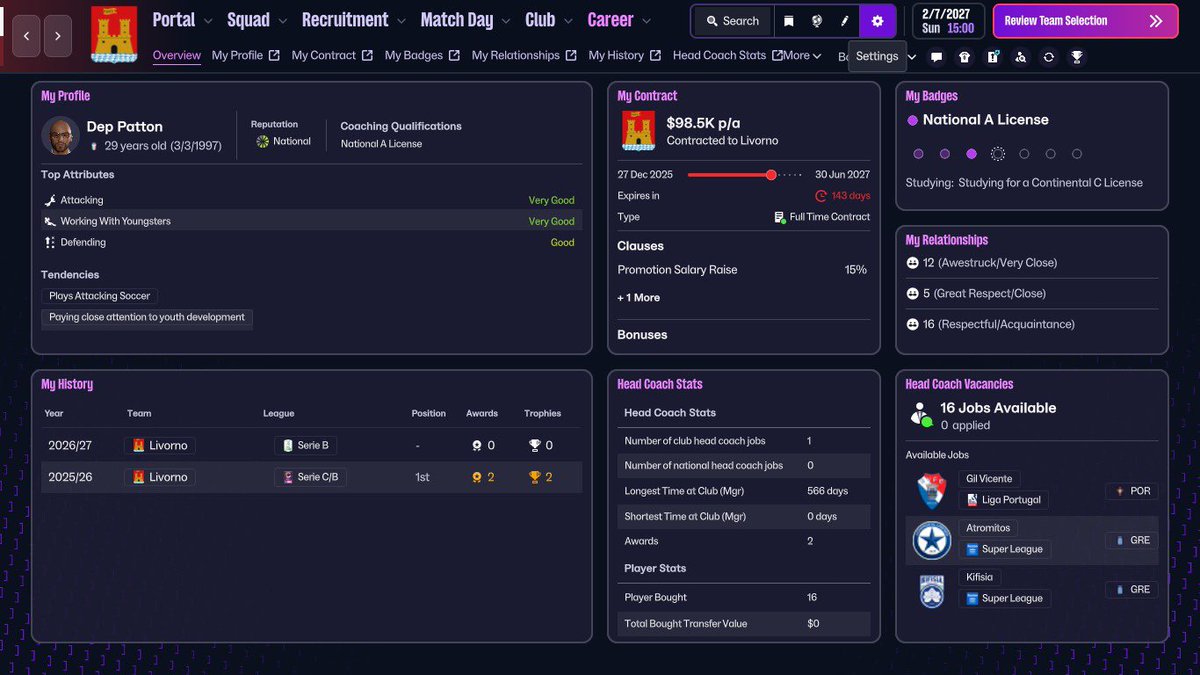This screenshot has width=1200, height=675.
Task: Expand the More tabs dropdown
Action: tap(803, 56)
